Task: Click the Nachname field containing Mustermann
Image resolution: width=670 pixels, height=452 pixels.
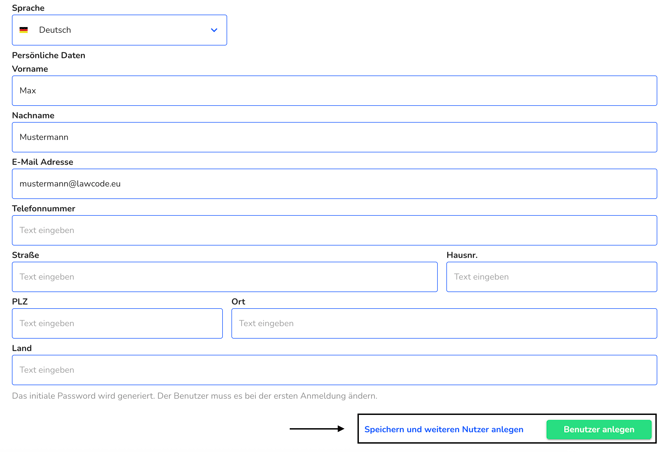Action: click(334, 137)
